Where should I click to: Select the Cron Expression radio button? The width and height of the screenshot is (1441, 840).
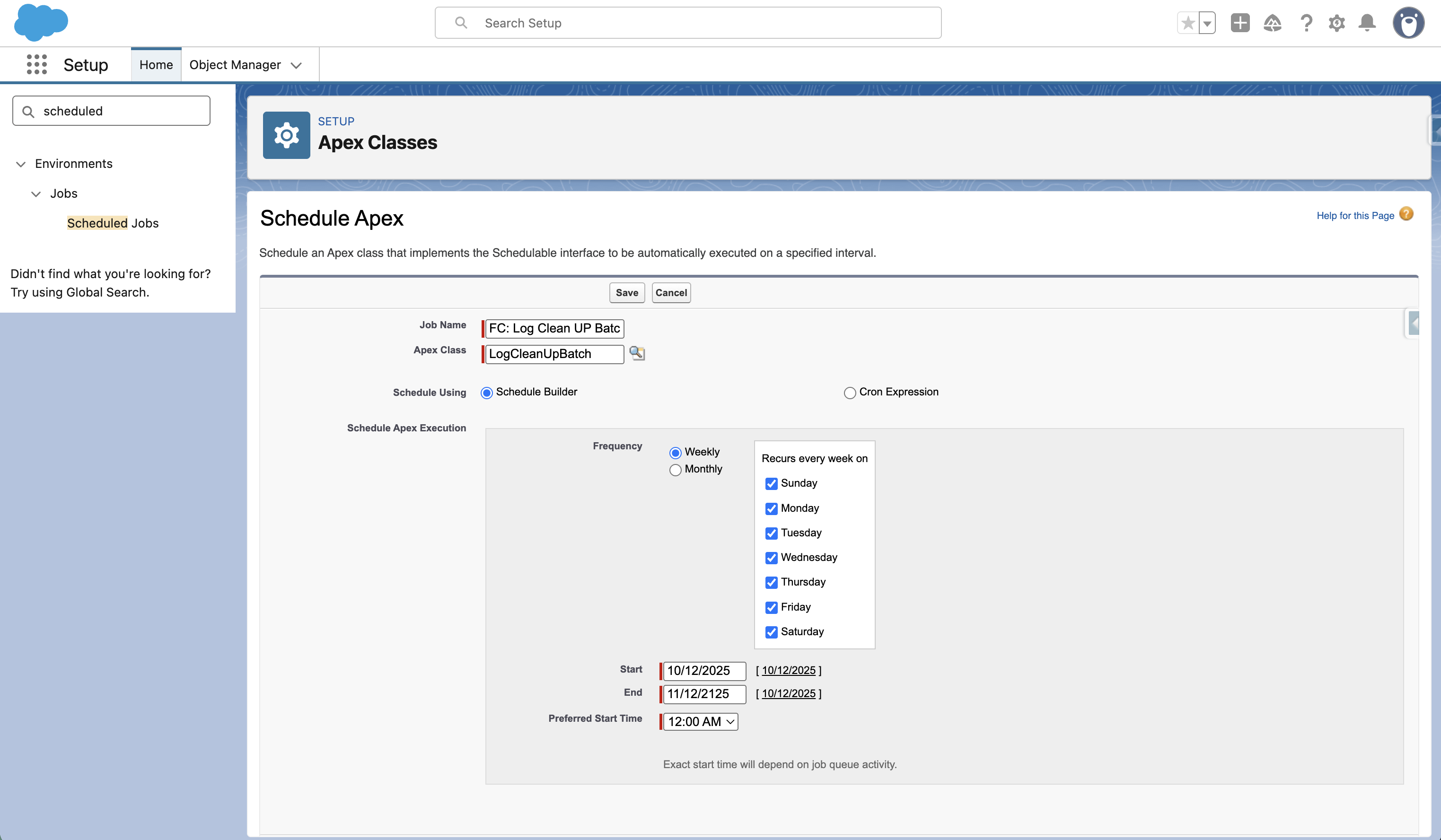click(850, 393)
